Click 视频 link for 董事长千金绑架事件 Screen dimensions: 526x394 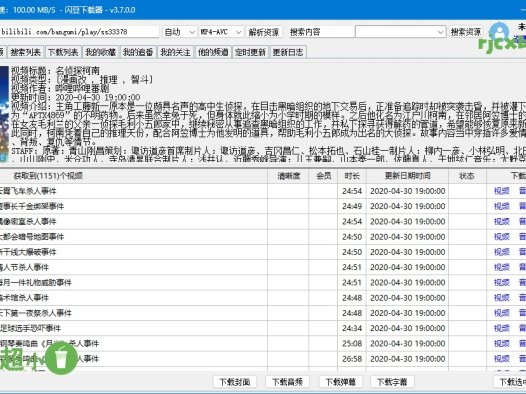(x=502, y=206)
